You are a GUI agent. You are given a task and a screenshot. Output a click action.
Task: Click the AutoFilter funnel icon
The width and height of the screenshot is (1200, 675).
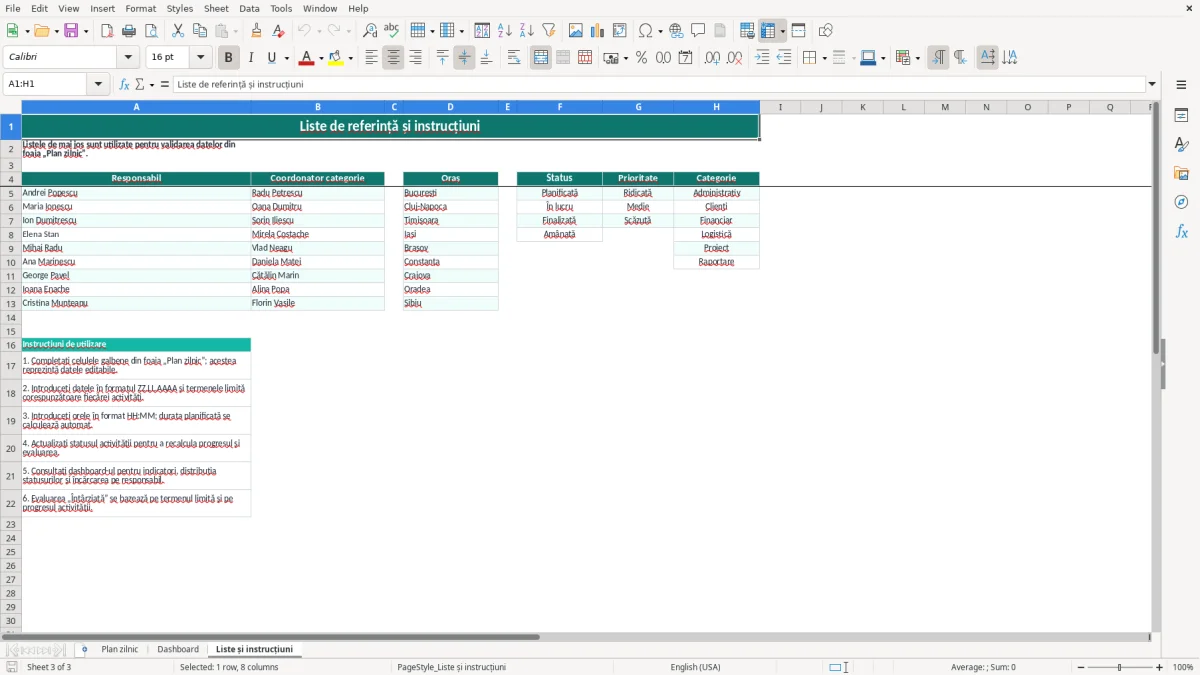(x=548, y=31)
